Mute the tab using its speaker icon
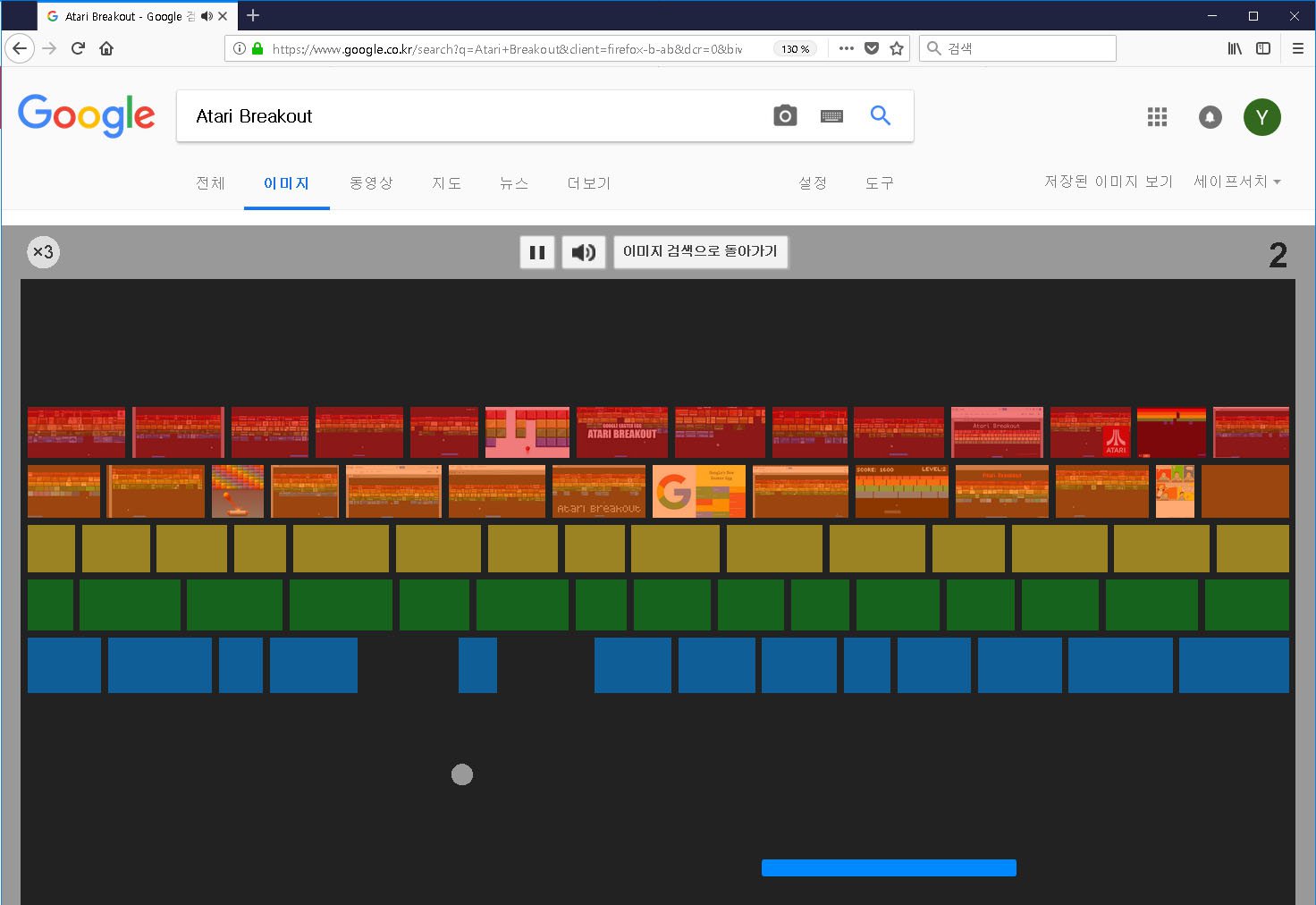Image resolution: width=1316 pixels, height=905 pixels. point(207,16)
